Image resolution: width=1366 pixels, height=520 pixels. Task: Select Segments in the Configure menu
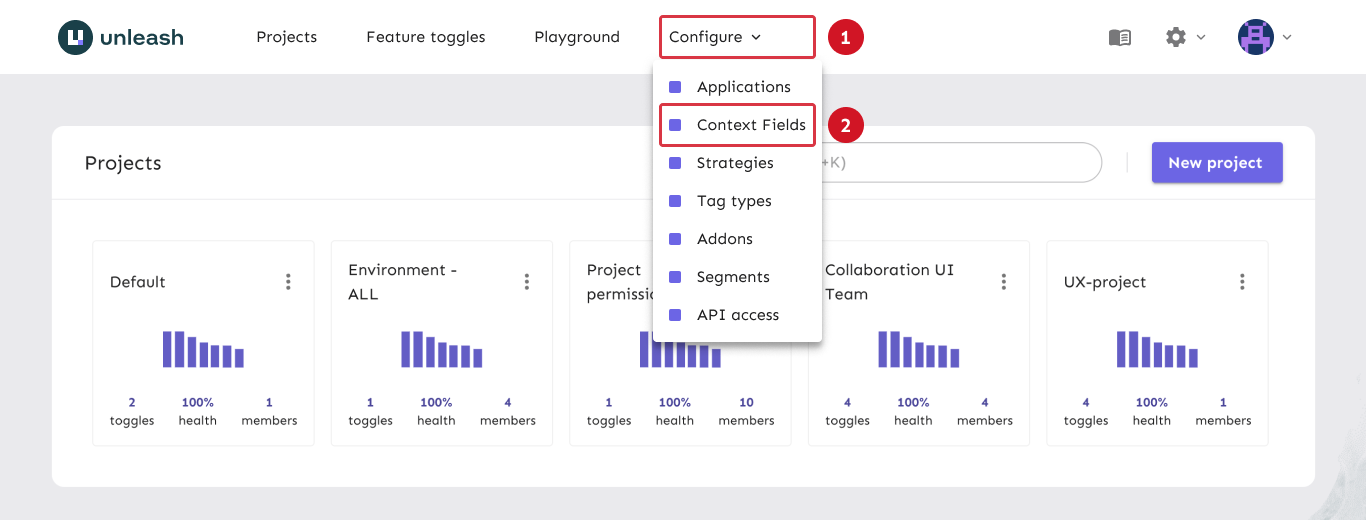733,277
